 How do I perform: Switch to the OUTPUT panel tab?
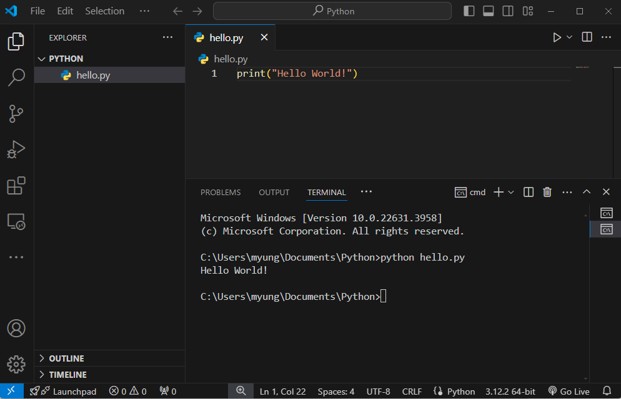coord(274,193)
